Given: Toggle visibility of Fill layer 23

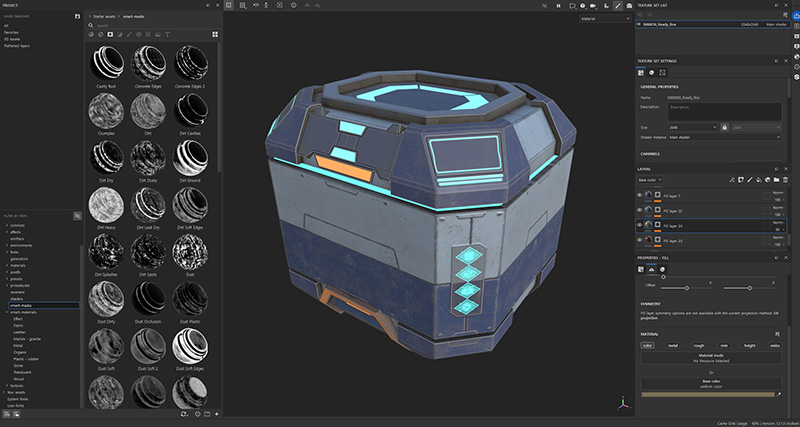Looking at the screenshot, I should 639,239.
